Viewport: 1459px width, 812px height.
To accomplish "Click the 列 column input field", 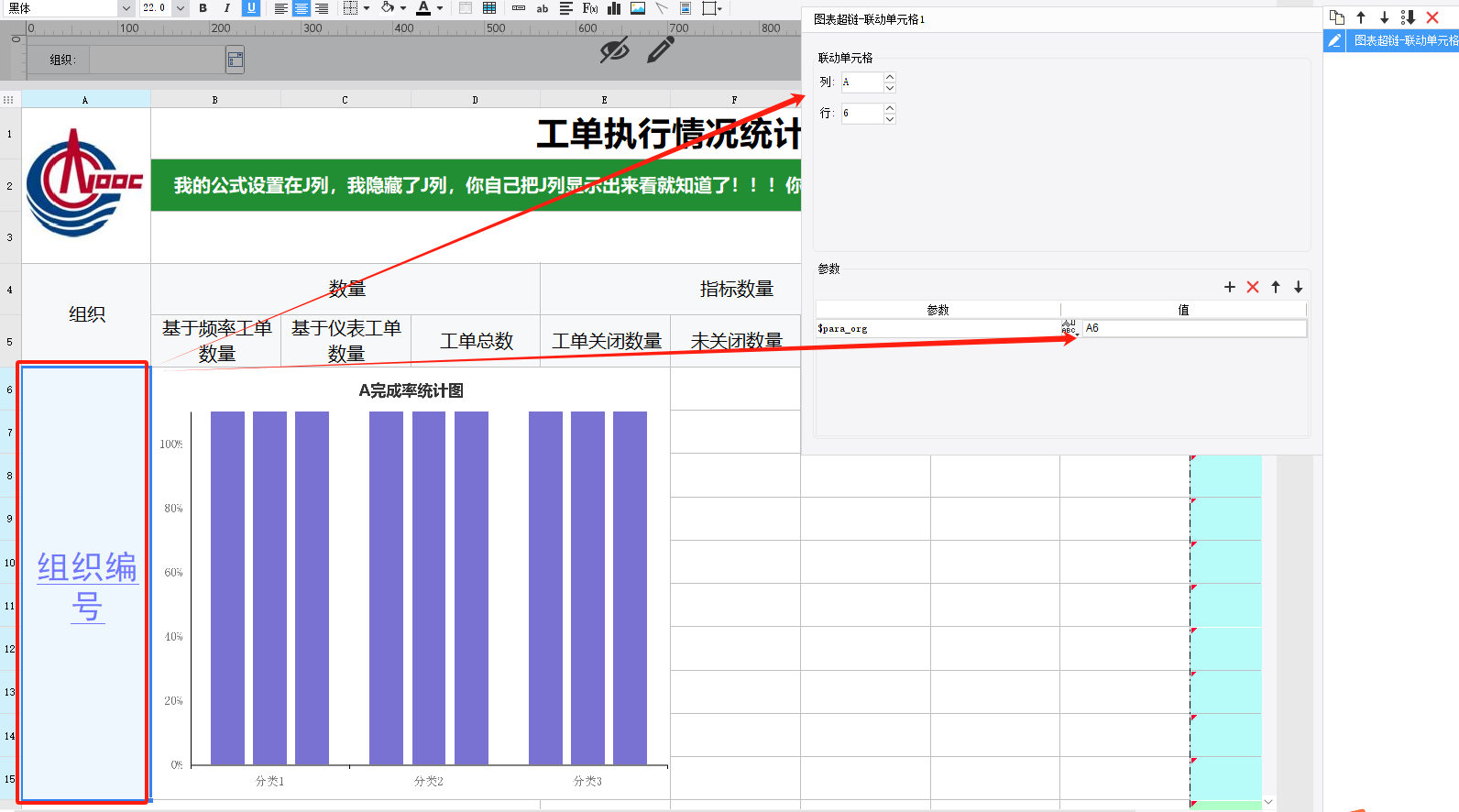I will pos(862,82).
